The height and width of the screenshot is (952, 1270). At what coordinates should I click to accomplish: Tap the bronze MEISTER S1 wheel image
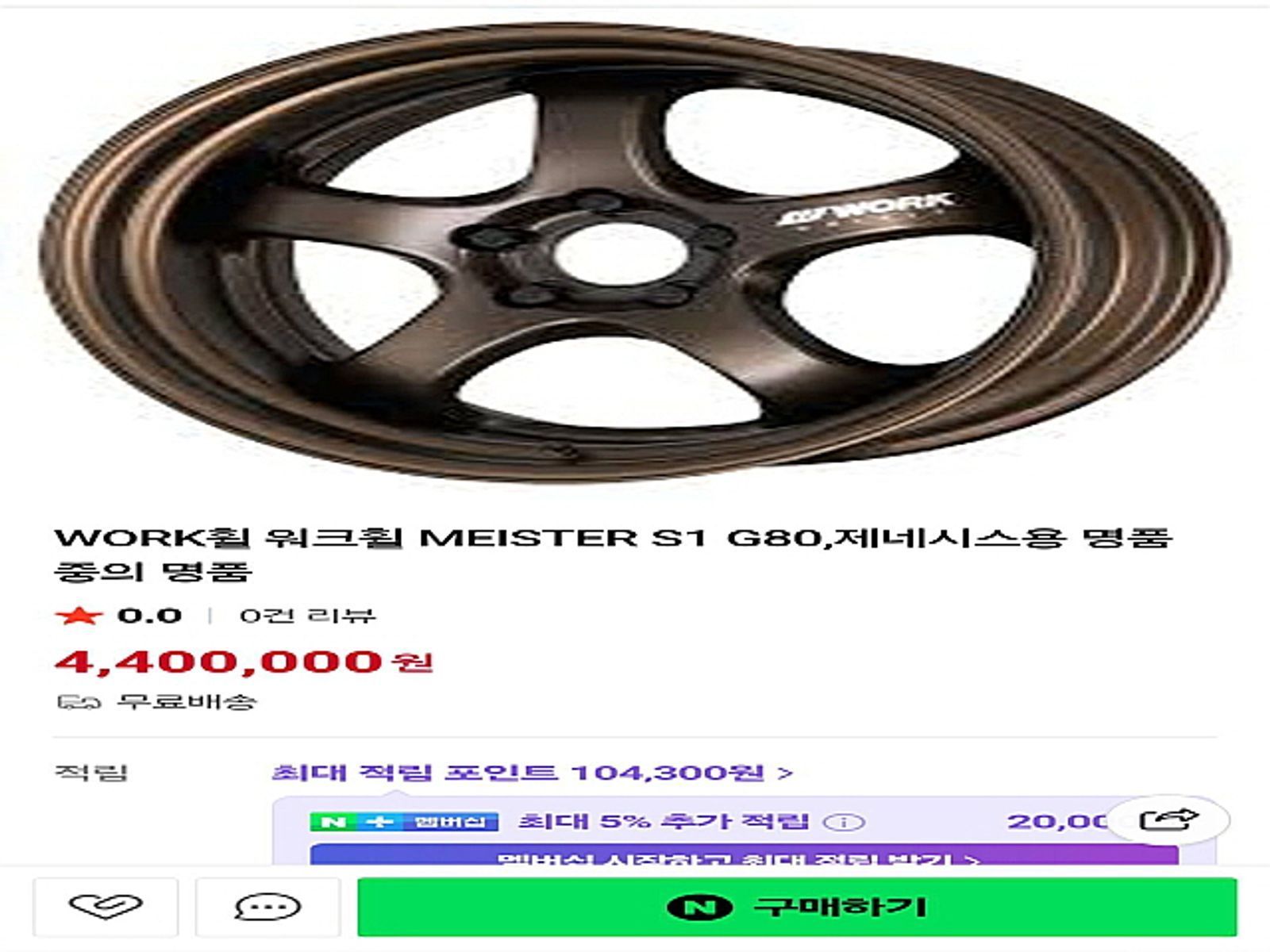[x=635, y=252]
